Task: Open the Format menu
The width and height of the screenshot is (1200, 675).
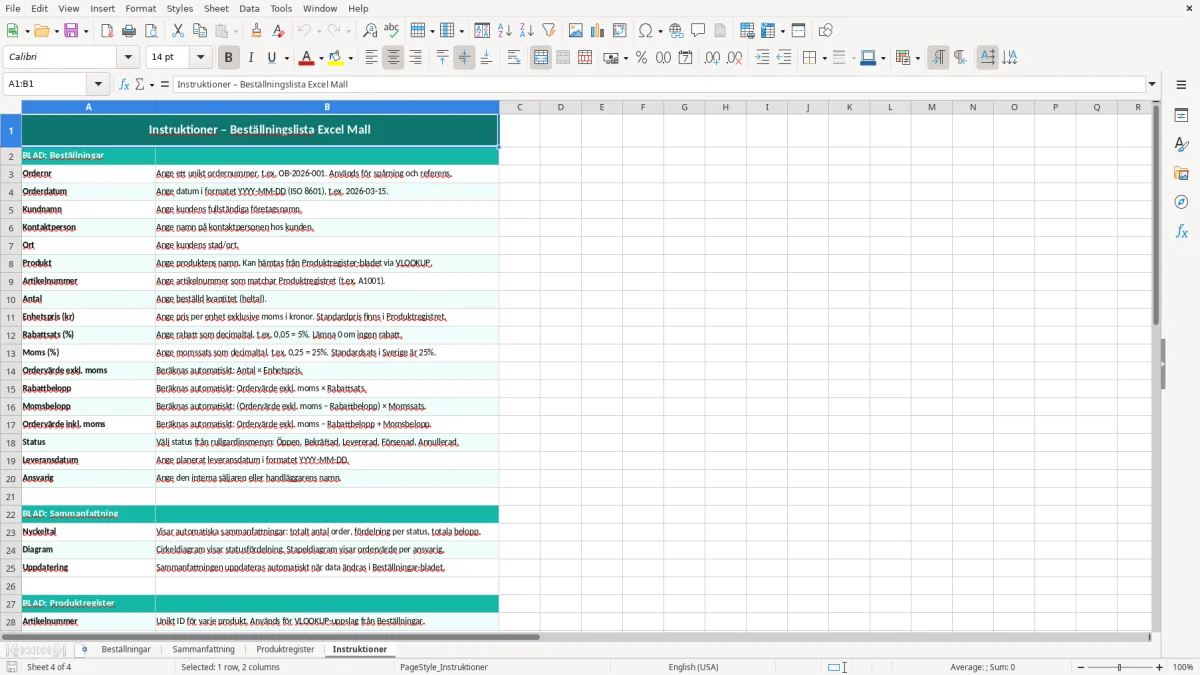Action: click(x=140, y=8)
